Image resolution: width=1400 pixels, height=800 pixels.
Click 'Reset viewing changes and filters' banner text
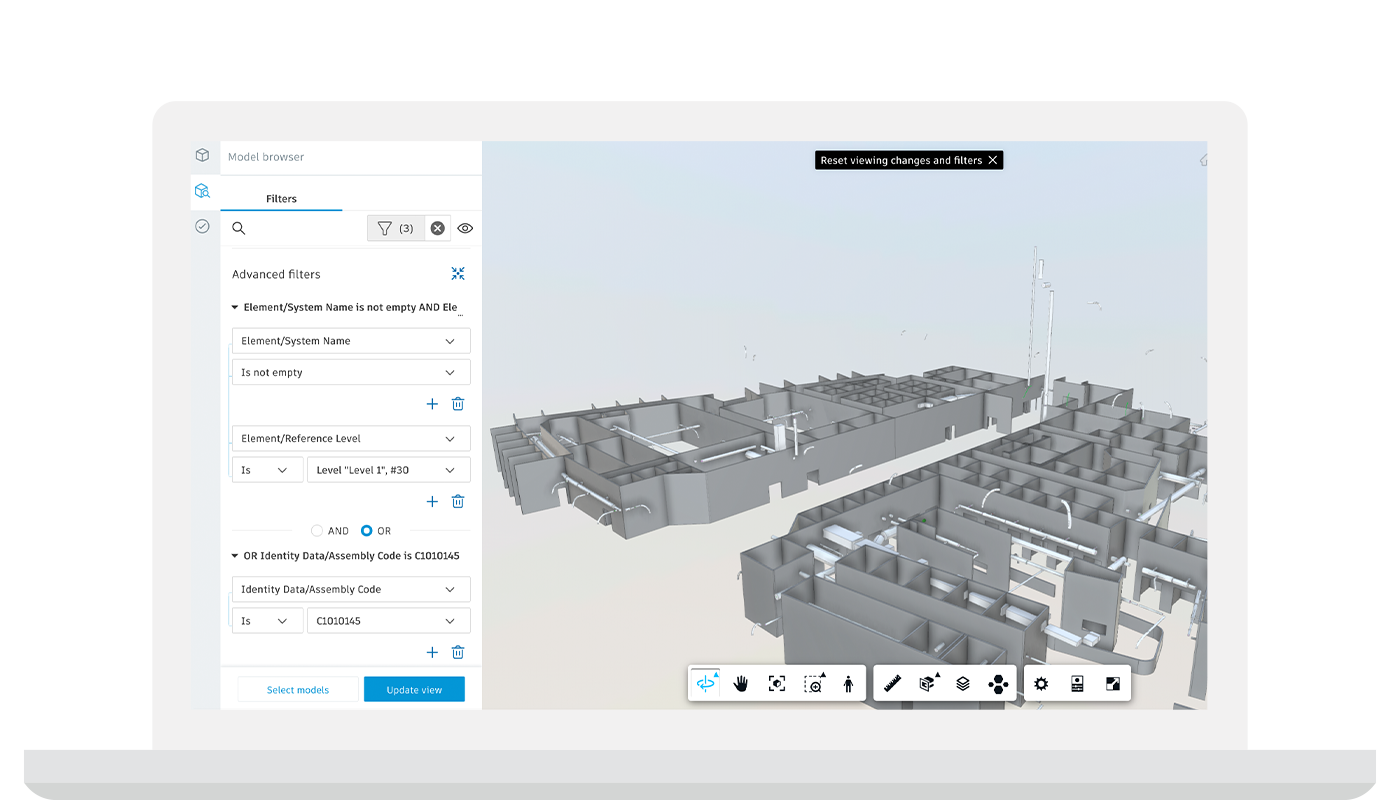pyautogui.click(x=901, y=160)
